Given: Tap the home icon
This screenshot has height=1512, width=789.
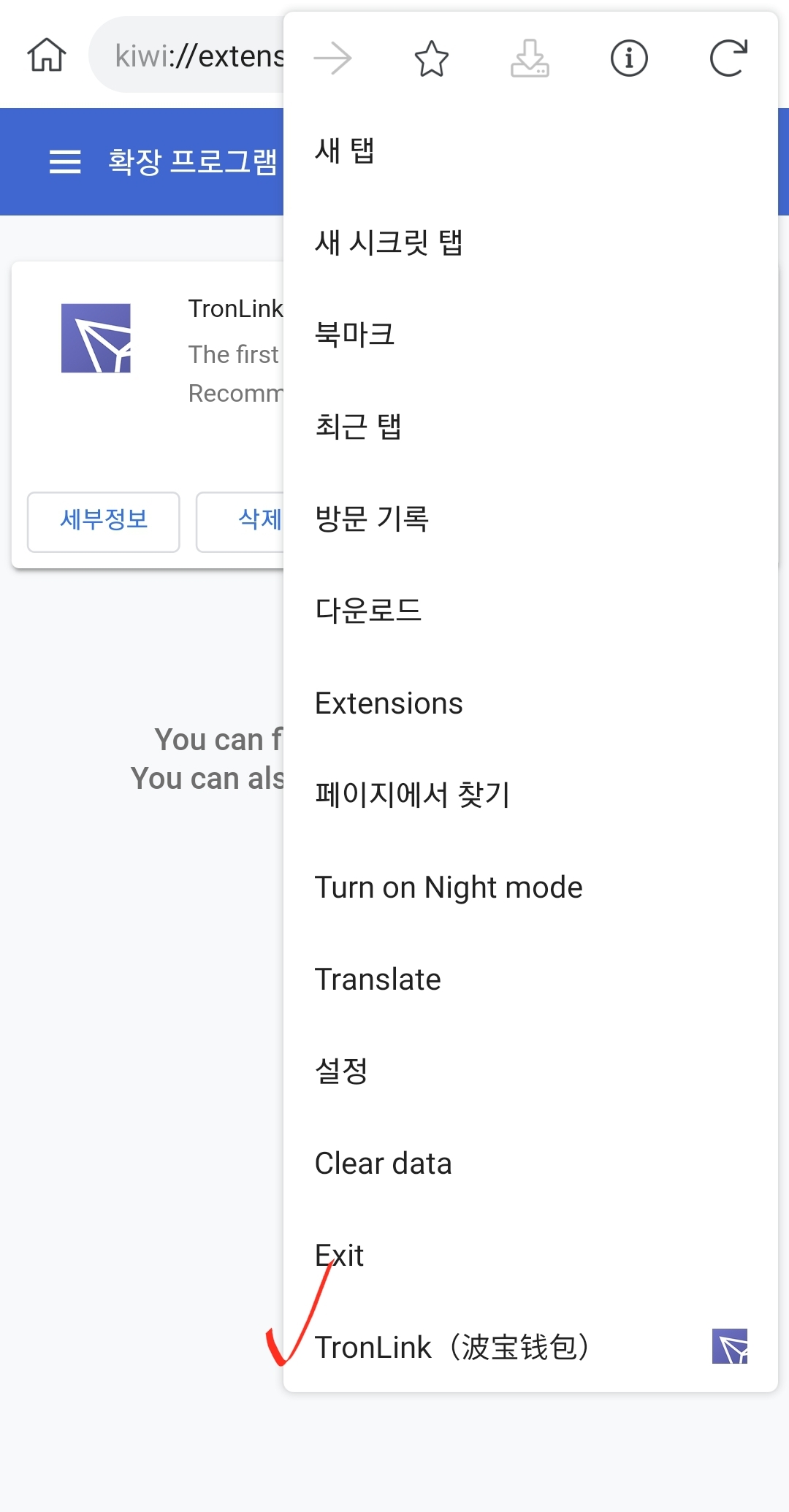Looking at the screenshot, I should point(47,56).
